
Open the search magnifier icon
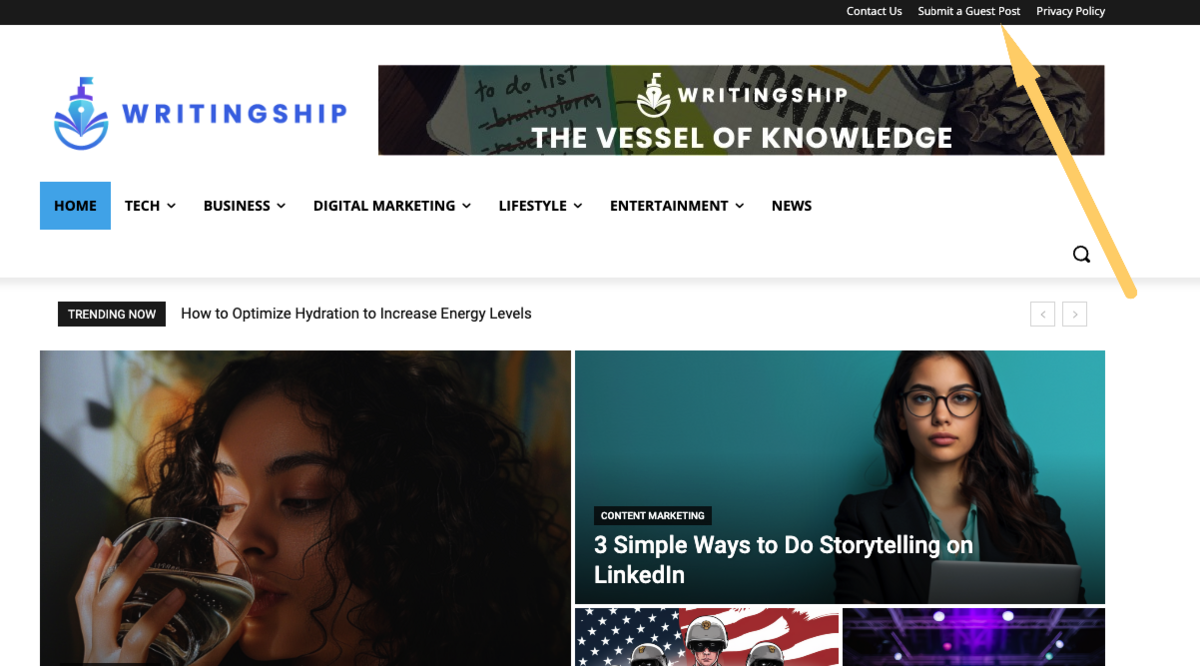pyautogui.click(x=1081, y=254)
